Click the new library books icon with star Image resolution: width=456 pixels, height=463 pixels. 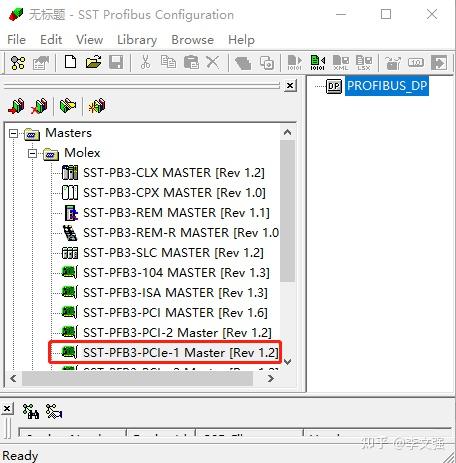tap(97, 106)
